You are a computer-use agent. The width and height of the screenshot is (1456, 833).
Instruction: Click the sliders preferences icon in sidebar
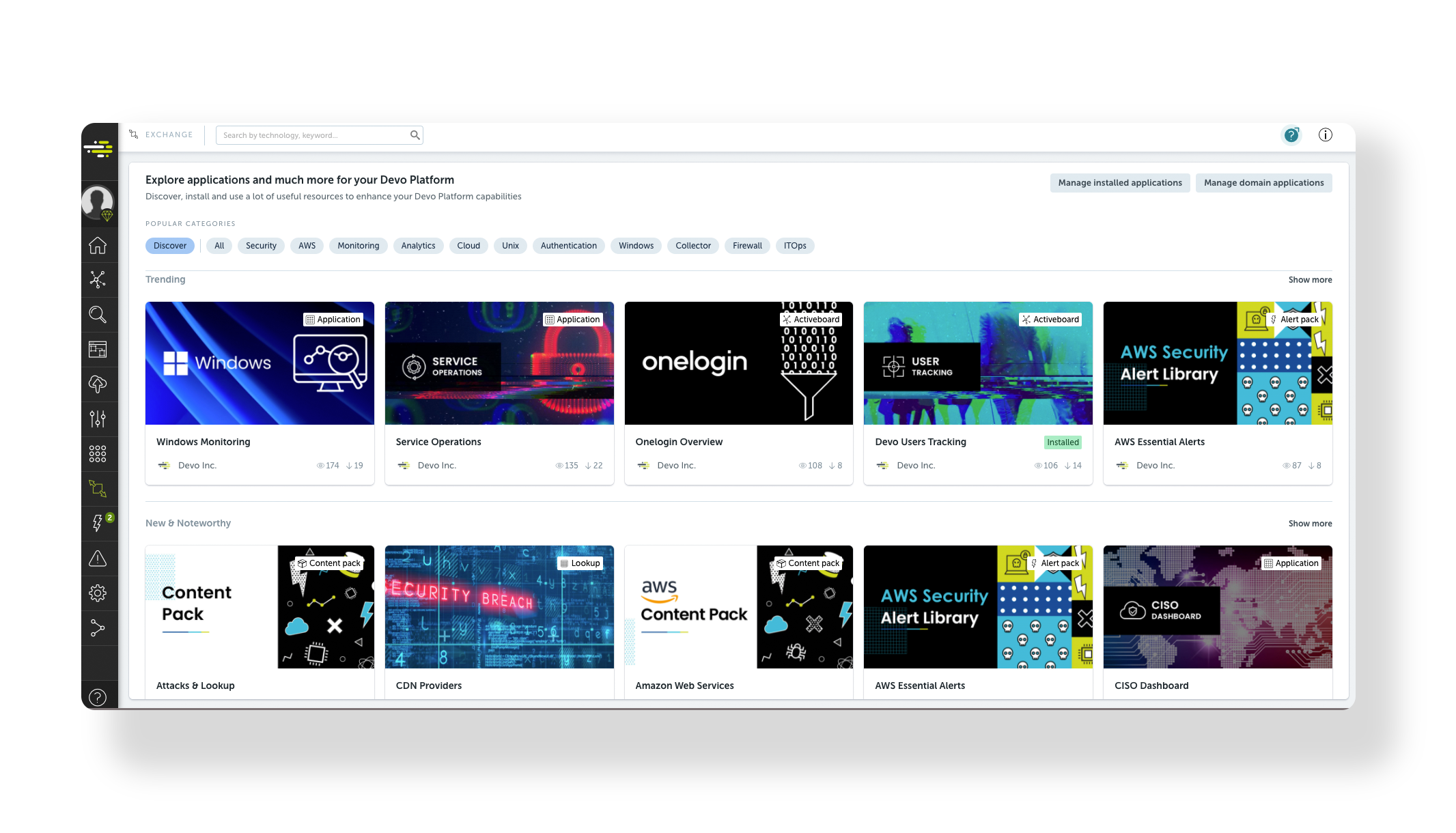pos(98,419)
